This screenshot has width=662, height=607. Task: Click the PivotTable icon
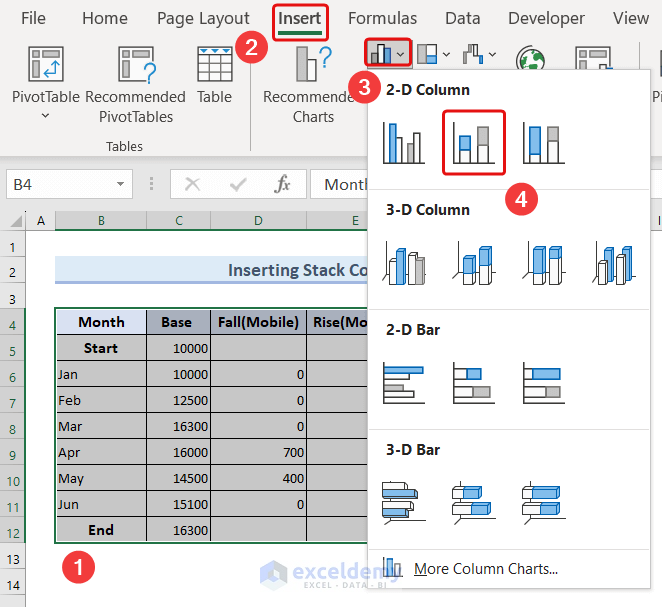(46, 64)
